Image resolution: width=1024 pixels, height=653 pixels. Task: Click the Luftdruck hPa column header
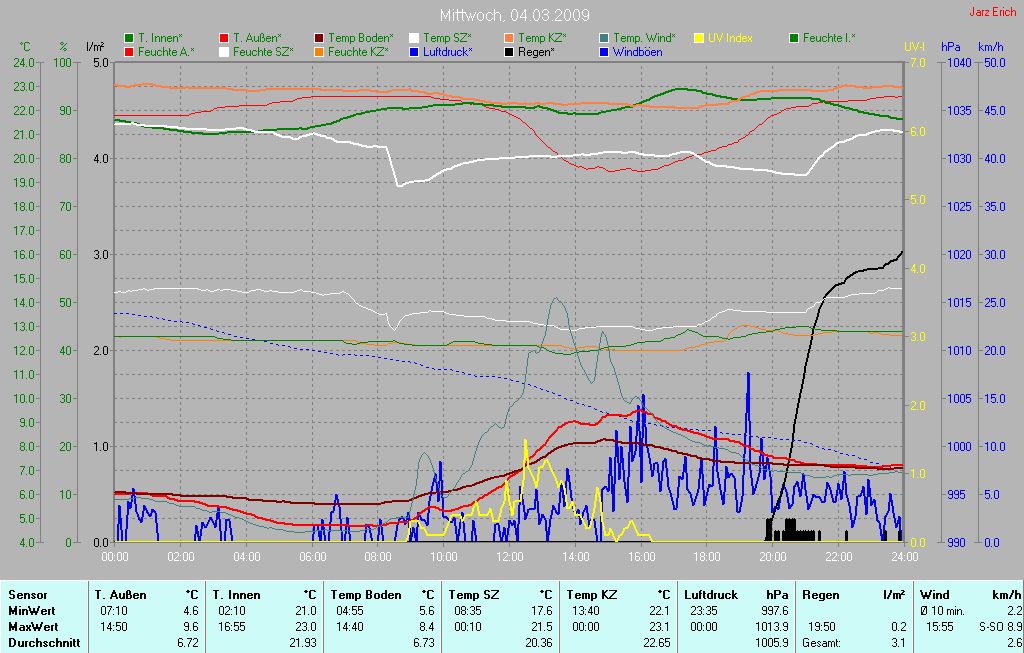(x=736, y=594)
